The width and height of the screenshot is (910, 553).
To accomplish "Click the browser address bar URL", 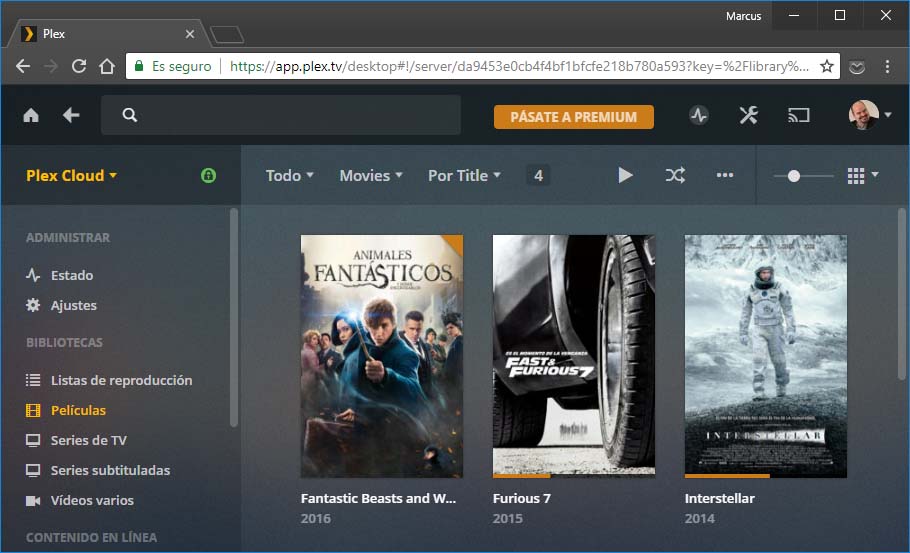I will [x=519, y=66].
